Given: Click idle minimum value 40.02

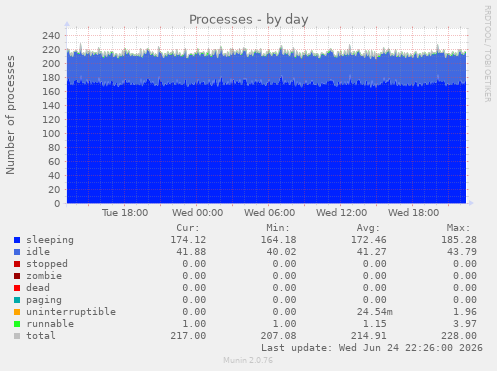Looking at the screenshot, I should (x=282, y=252).
